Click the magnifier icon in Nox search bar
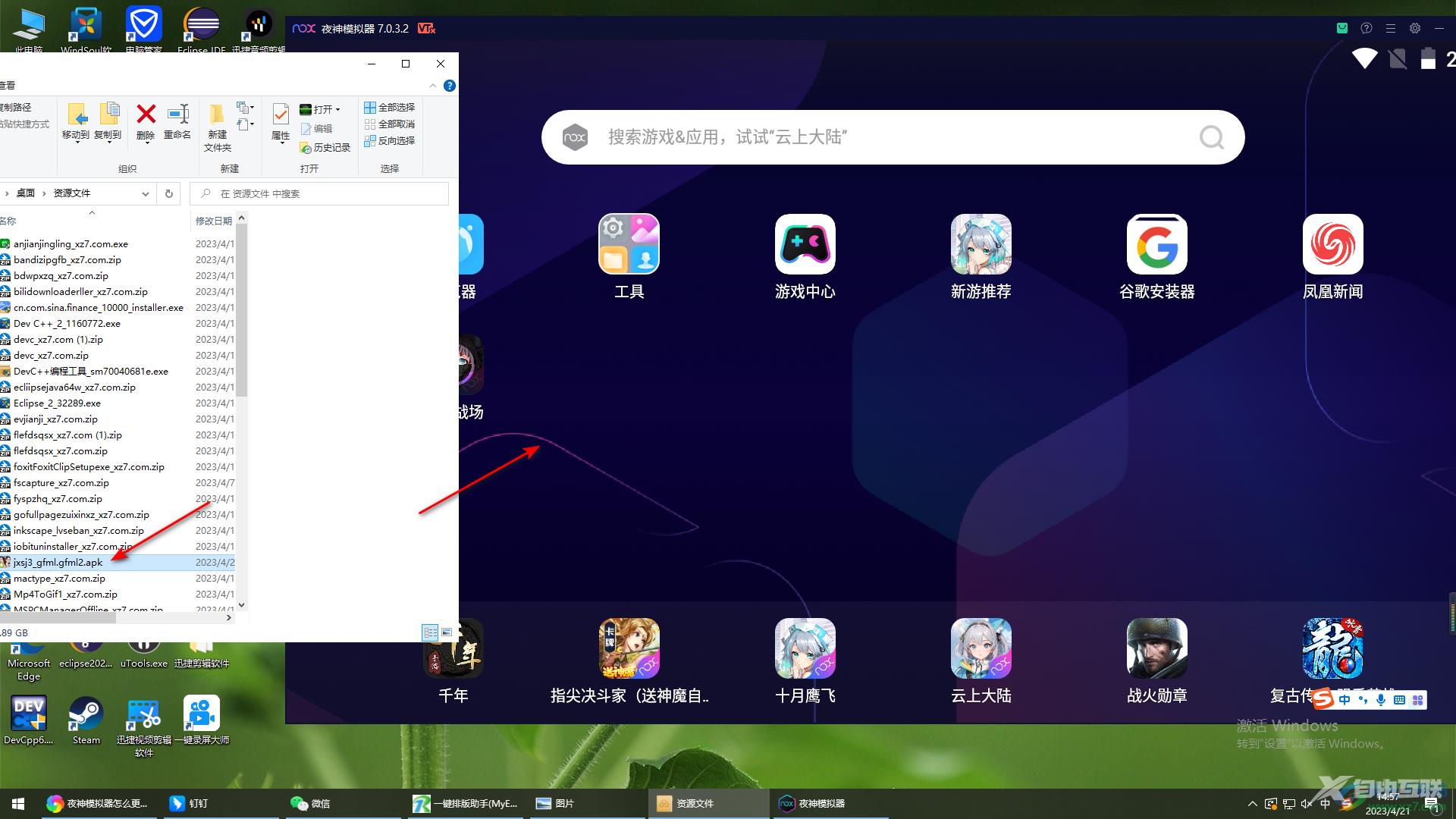The width and height of the screenshot is (1456, 819). 1211,137
